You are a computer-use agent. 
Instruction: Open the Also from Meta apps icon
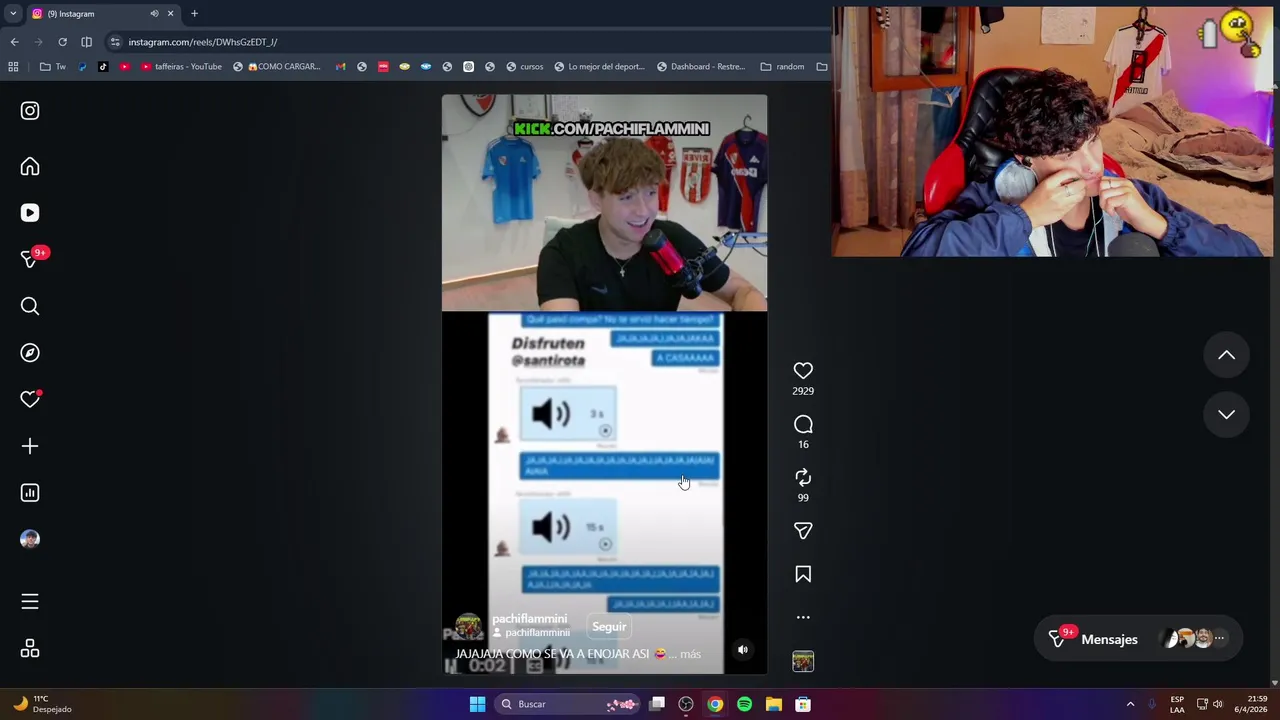pyautogui.click(x=30, y=649)
